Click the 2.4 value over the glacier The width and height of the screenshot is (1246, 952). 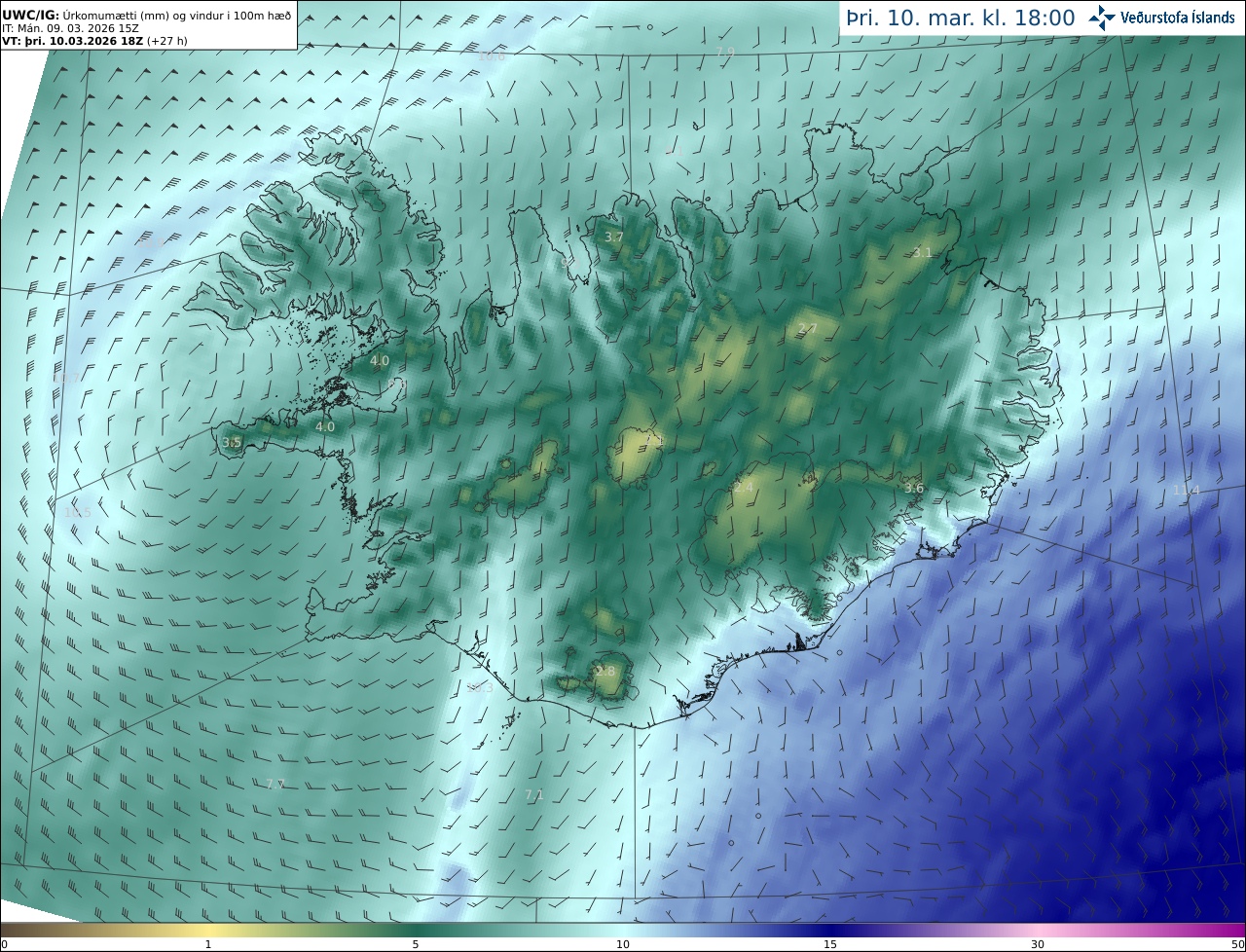[x=744, y=487]
